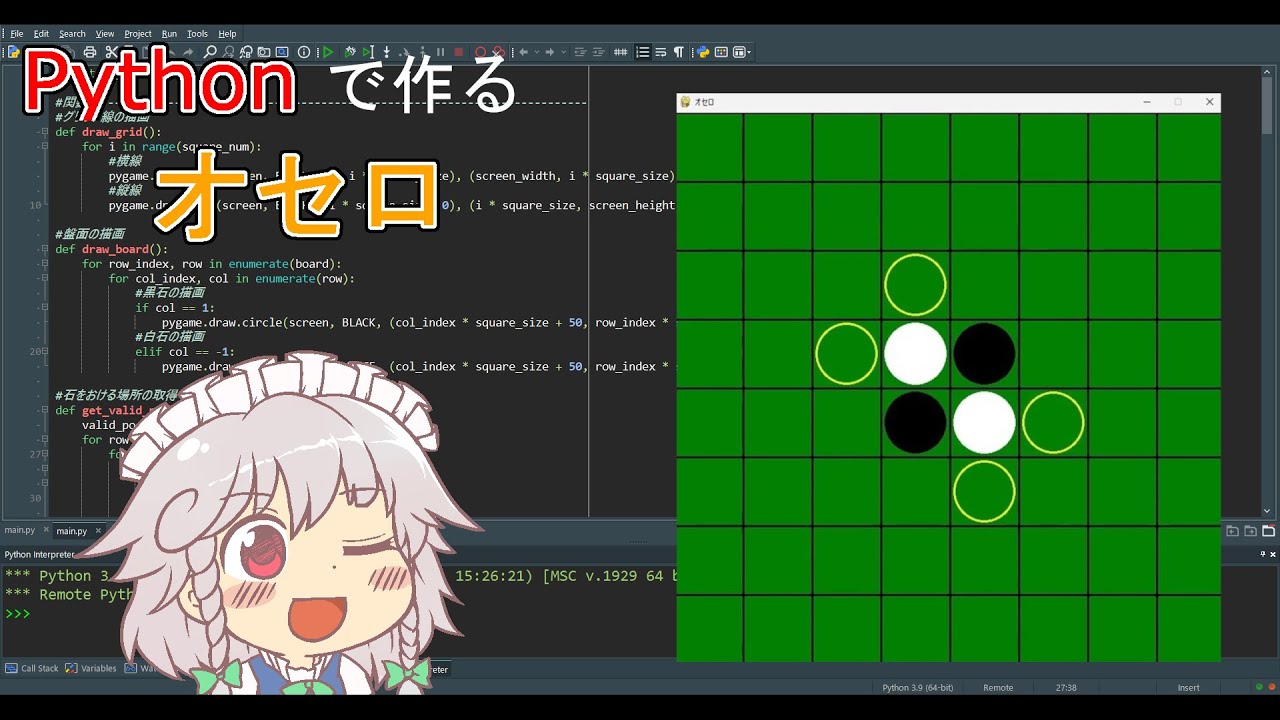Click 'Python 3.9 (64-bit)' in status bar

pos(917,688)
